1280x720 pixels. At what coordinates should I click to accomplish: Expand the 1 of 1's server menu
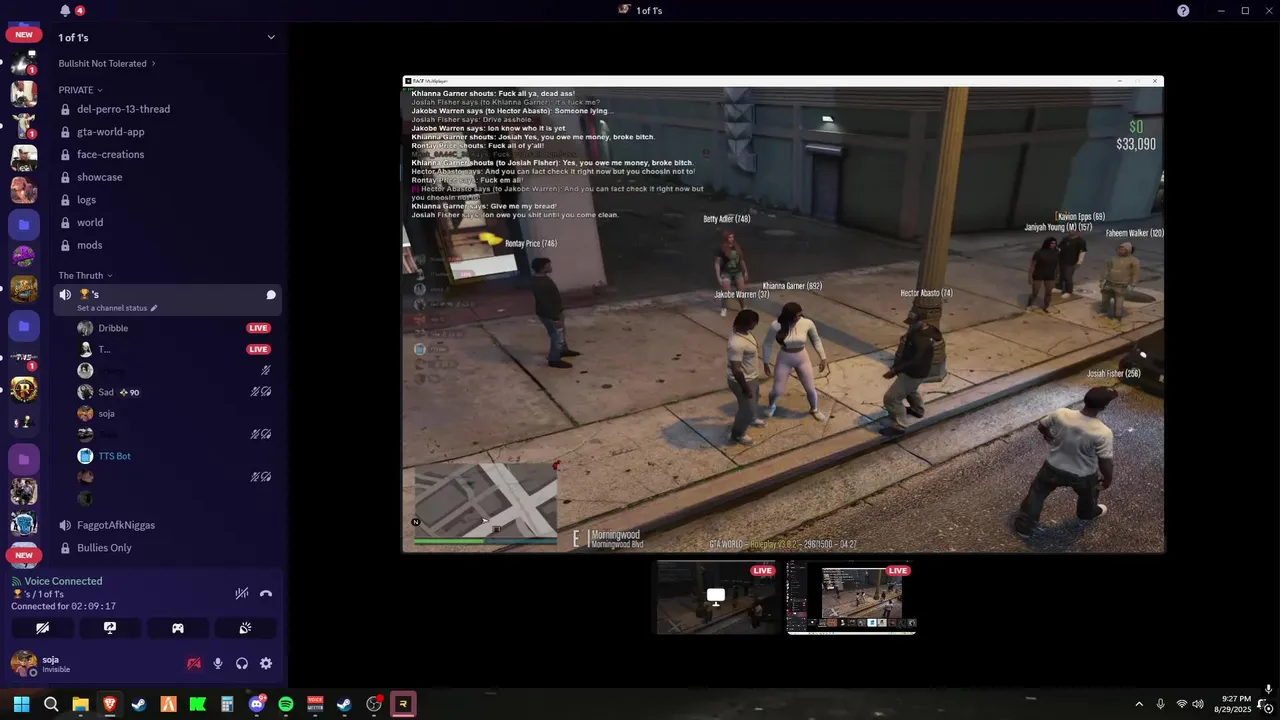[x=270, y=37]
